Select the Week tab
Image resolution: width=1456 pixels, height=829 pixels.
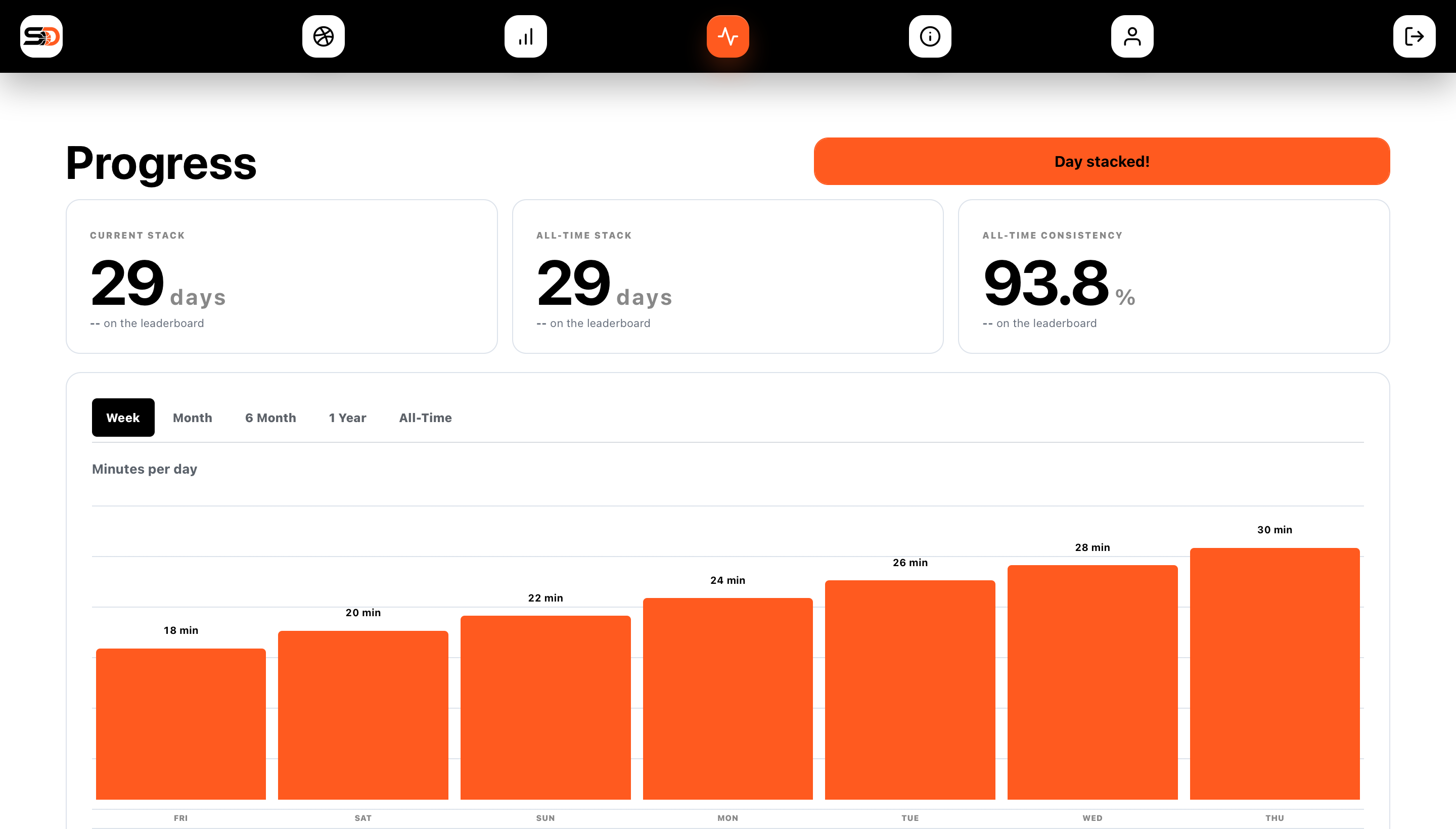[123, 418]
